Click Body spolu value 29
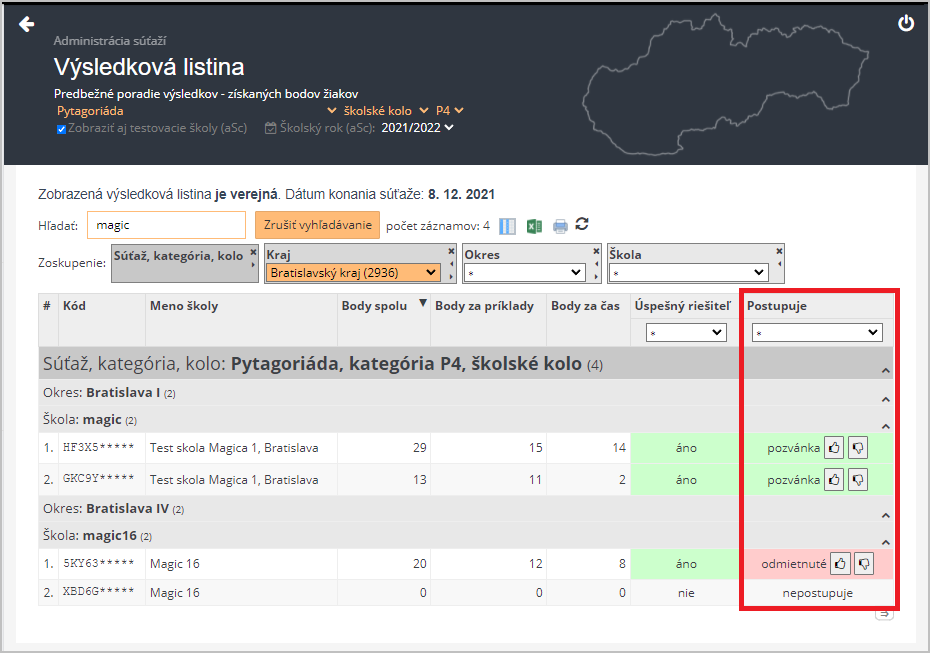The width and height of the screenshot is (930, 653). (x=420, y=448)
